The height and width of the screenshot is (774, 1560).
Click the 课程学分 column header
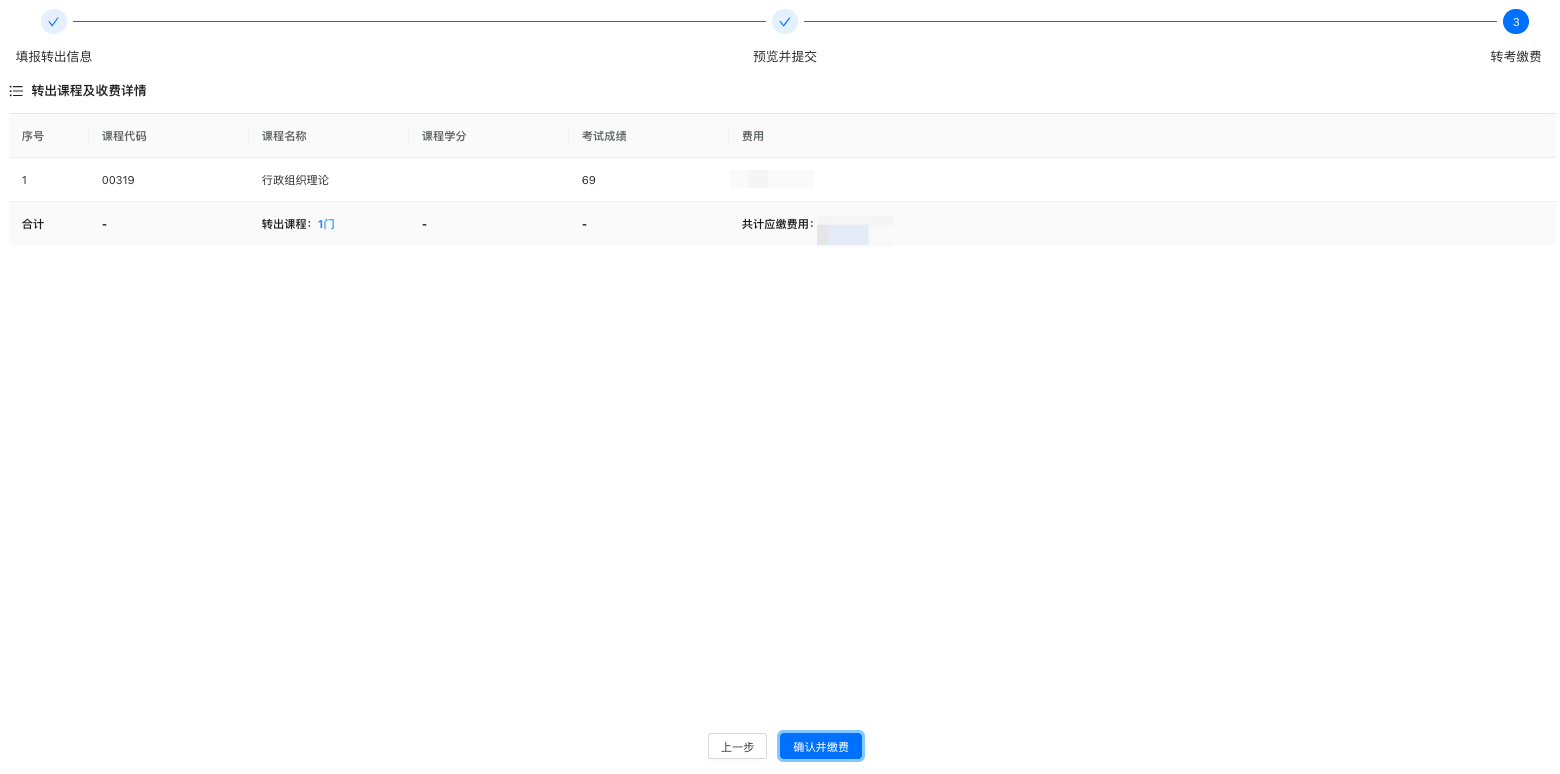coord(444,136)
